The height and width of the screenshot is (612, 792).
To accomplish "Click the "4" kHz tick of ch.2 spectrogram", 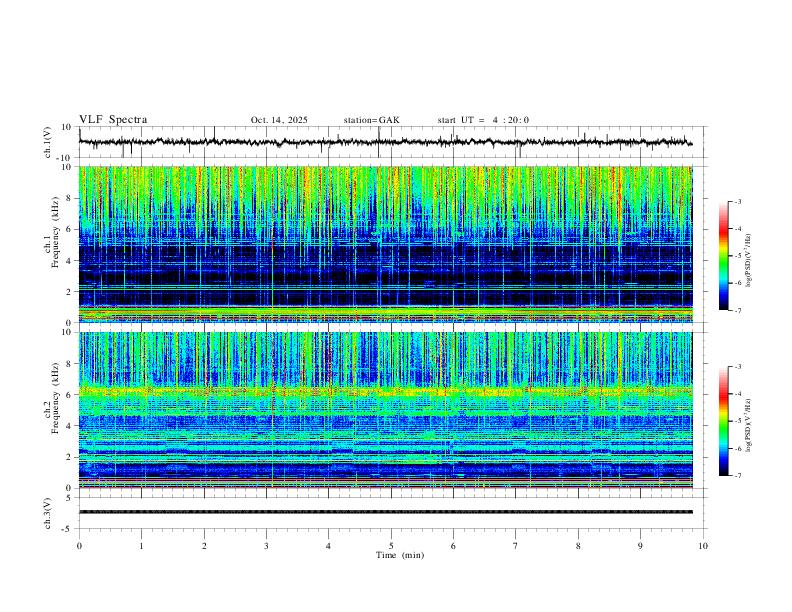I will 69,426.
